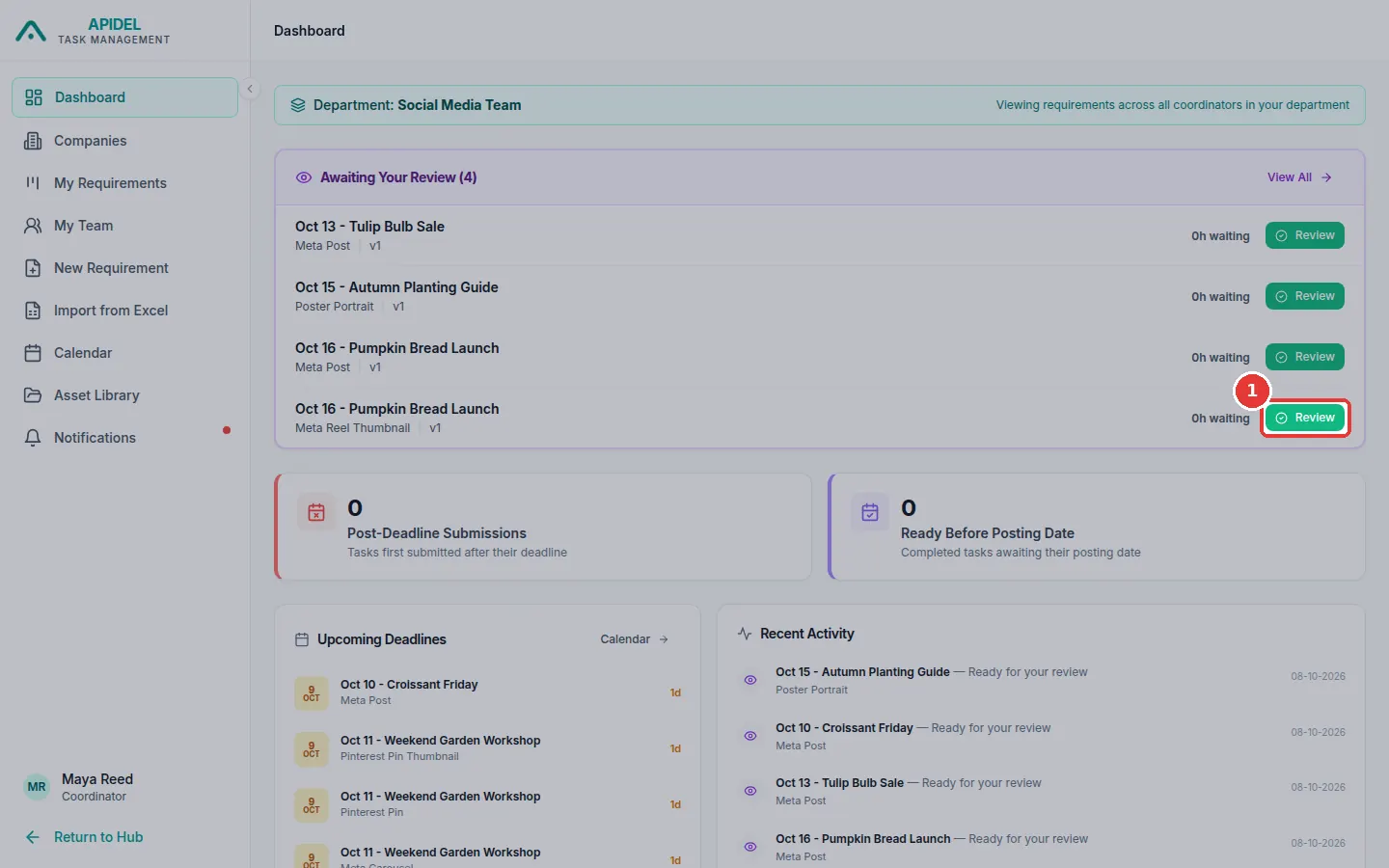The image size is (1389, 868).
Task: Open Maya Reed's MR avatar
Action: tap(37, 787)
